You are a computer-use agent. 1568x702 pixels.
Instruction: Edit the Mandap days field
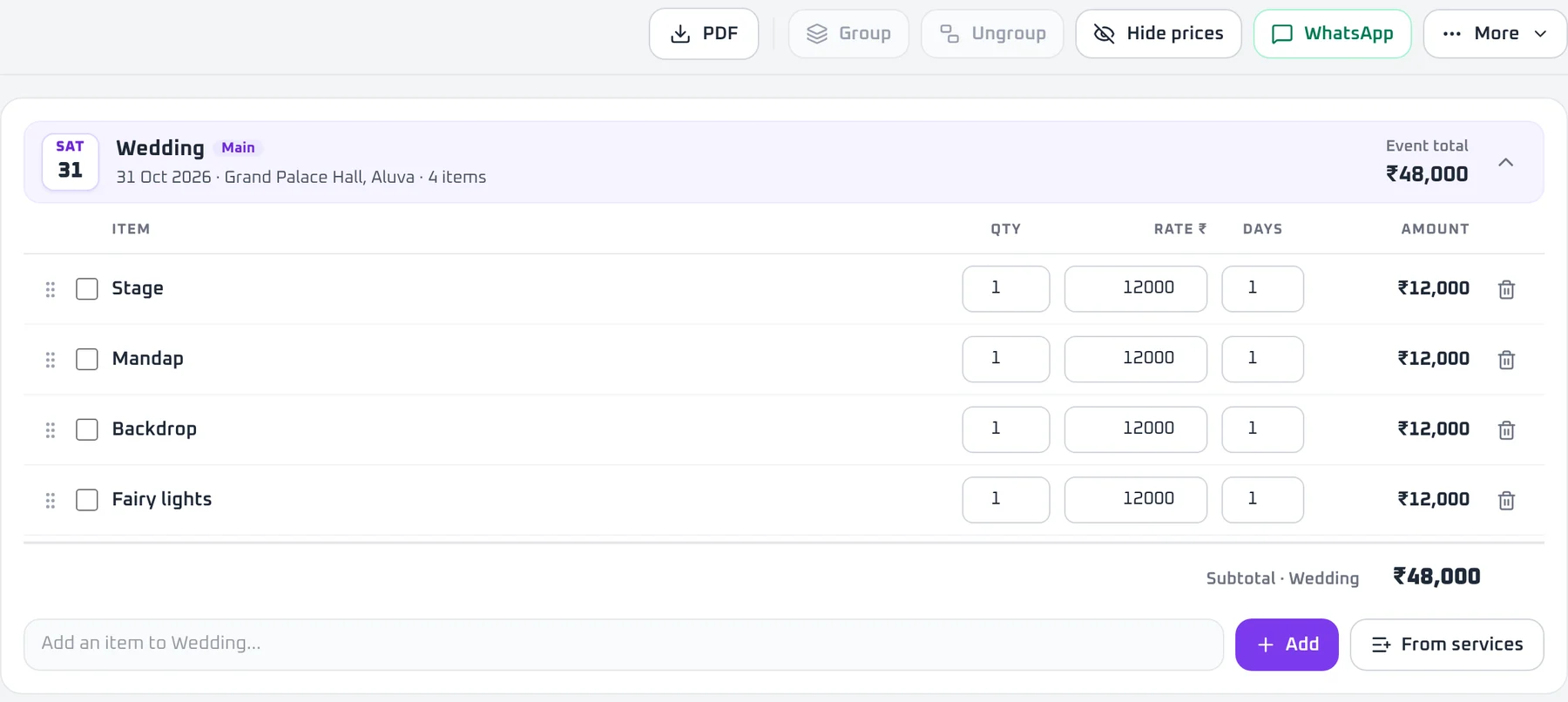click(x=1263, y=360)
